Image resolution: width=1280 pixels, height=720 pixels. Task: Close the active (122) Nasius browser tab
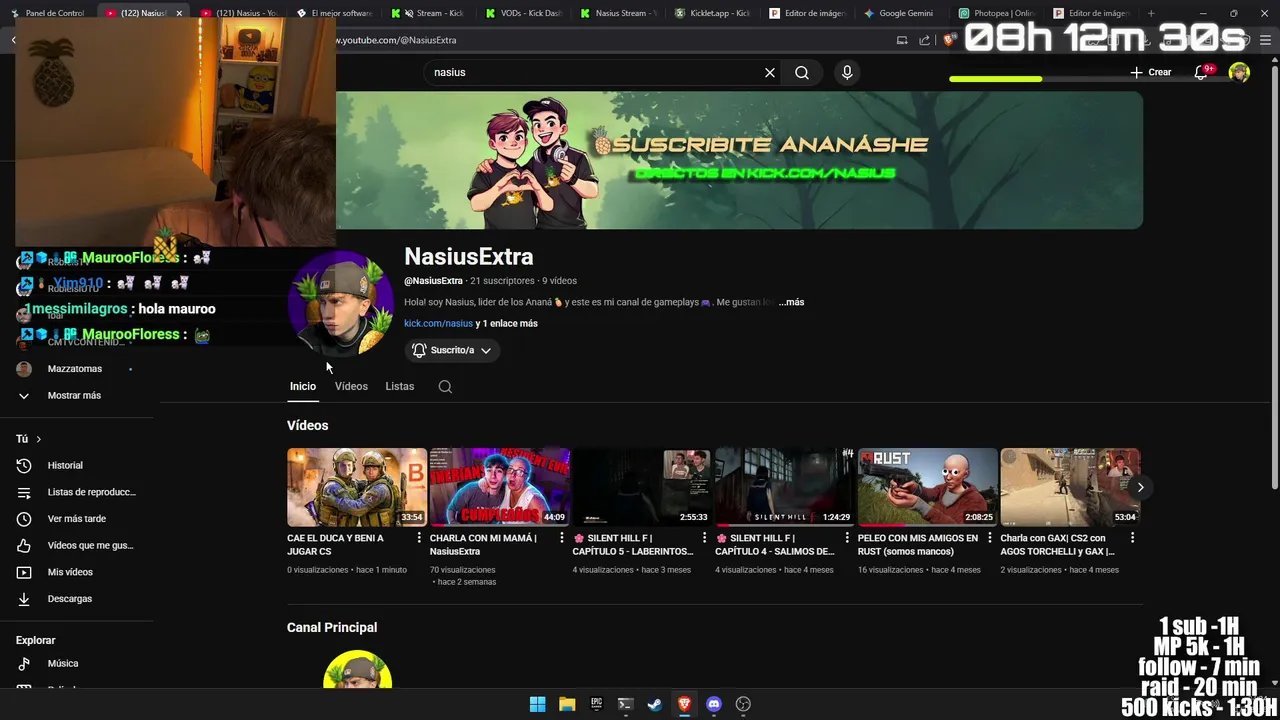coord(179,13)
